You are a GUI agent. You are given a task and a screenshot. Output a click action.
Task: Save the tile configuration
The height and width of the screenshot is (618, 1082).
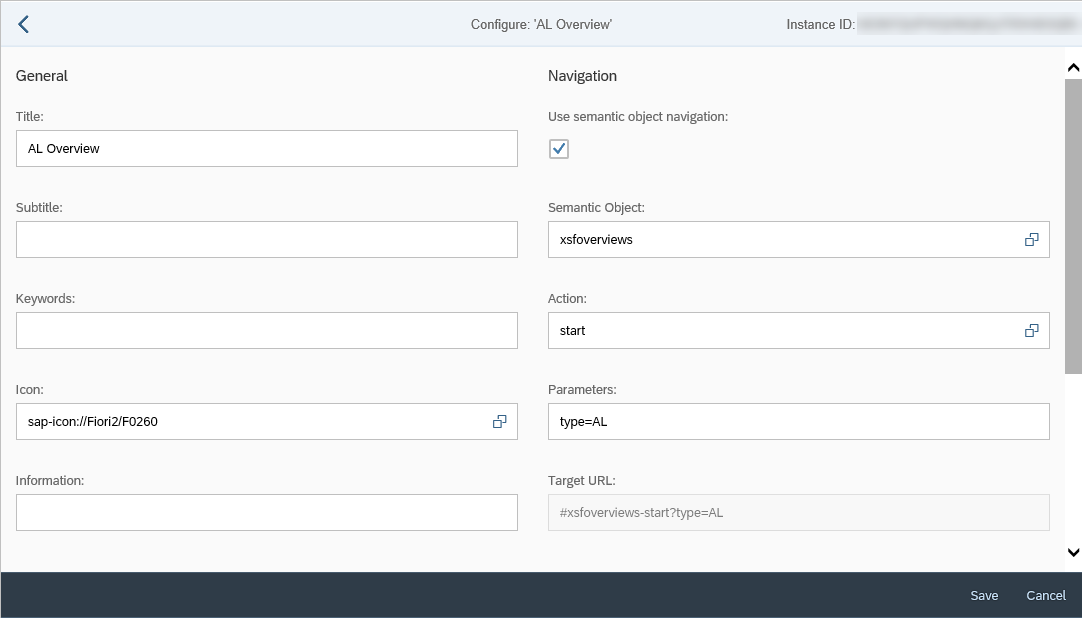point(983,596)
